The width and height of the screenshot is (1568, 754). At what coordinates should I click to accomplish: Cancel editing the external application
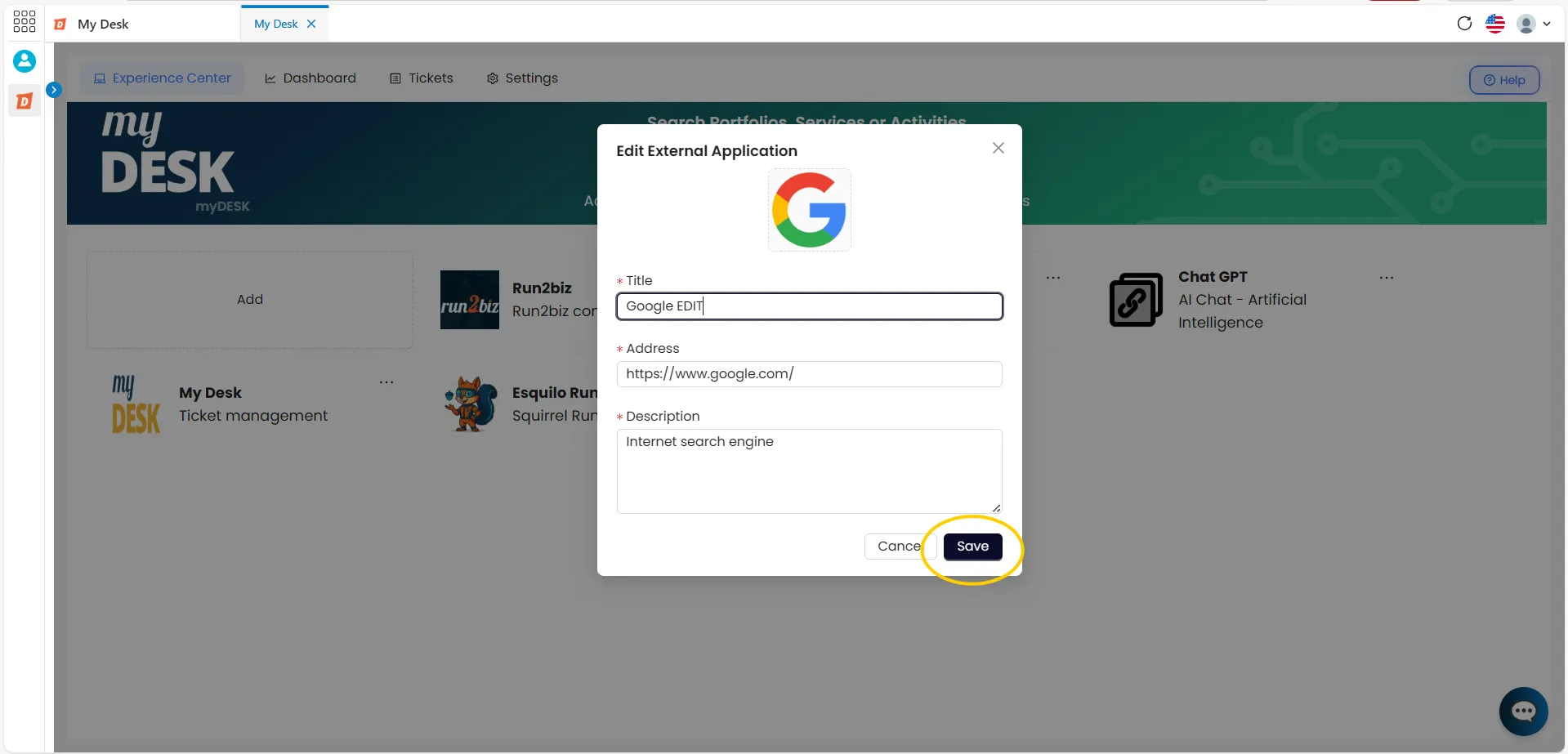900,547
